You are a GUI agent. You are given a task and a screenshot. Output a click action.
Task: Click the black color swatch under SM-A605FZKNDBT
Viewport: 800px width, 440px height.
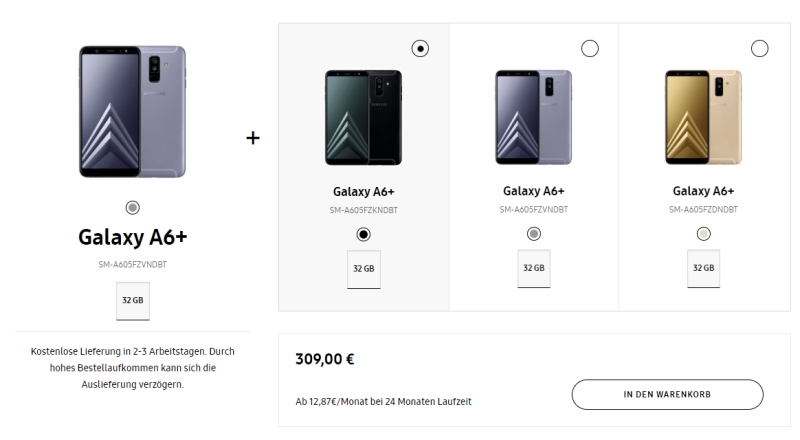point(364,233)
